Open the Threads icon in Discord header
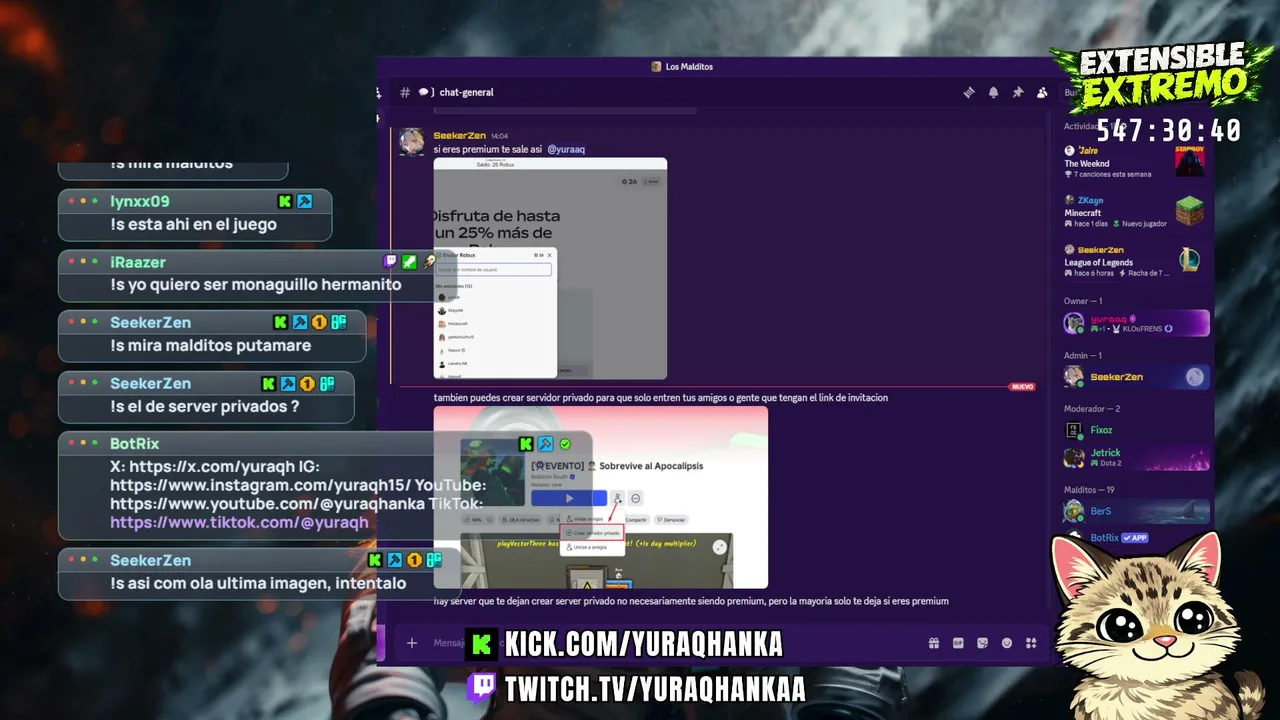The width and height of the screenshot is (1280, 720). (969, 92)
